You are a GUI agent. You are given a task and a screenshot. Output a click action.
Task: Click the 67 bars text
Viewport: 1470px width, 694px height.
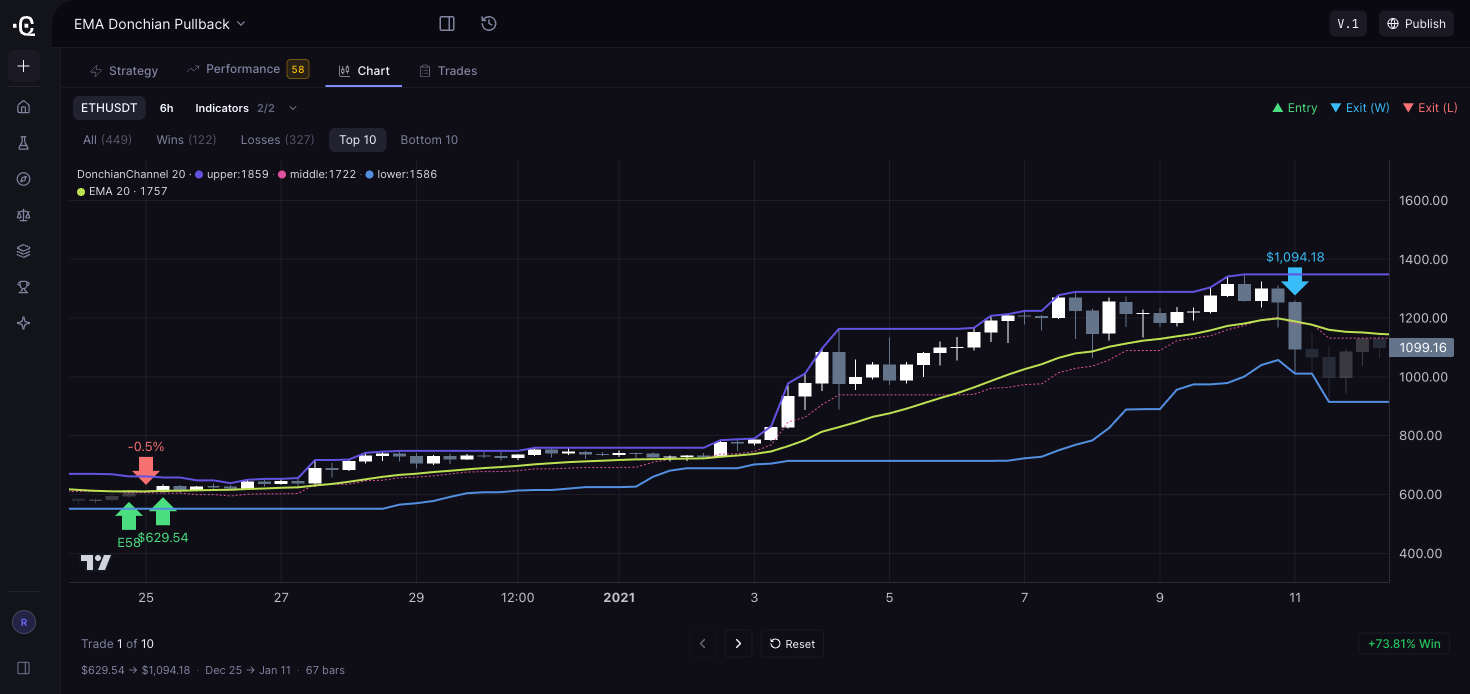point(325,670)
